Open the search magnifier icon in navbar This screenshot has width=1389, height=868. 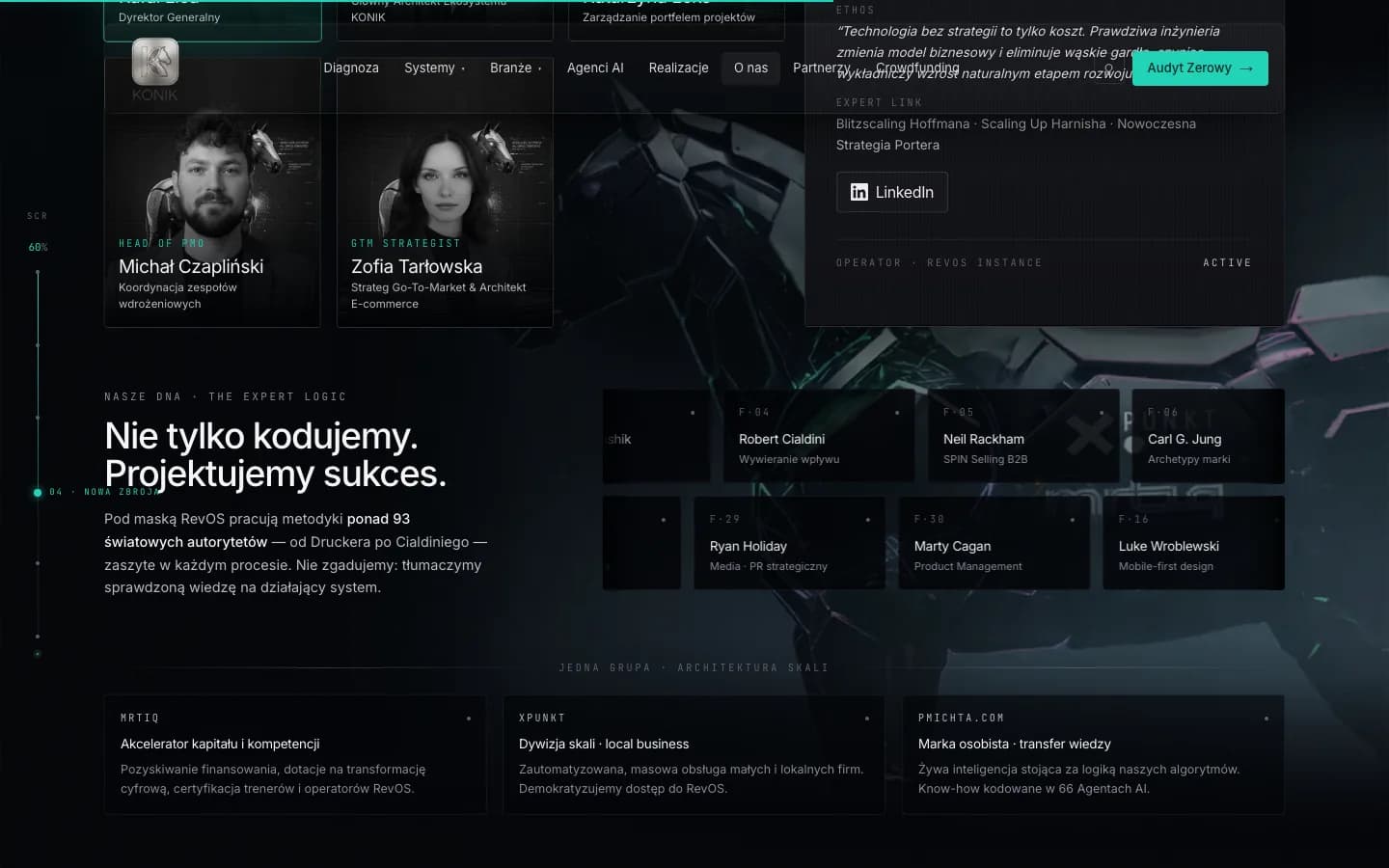pos(1109,68)
